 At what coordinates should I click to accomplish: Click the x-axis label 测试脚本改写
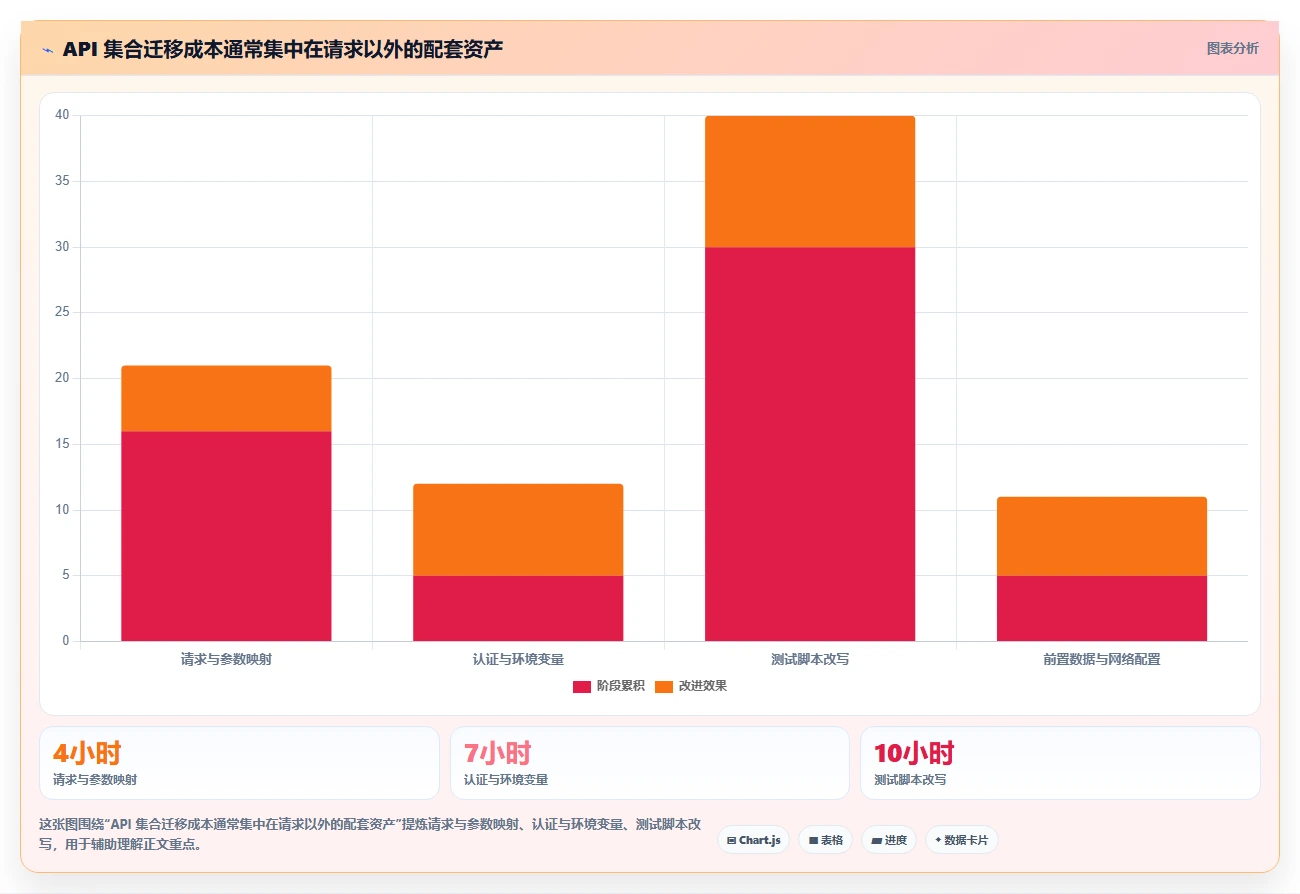coord(810,660)
